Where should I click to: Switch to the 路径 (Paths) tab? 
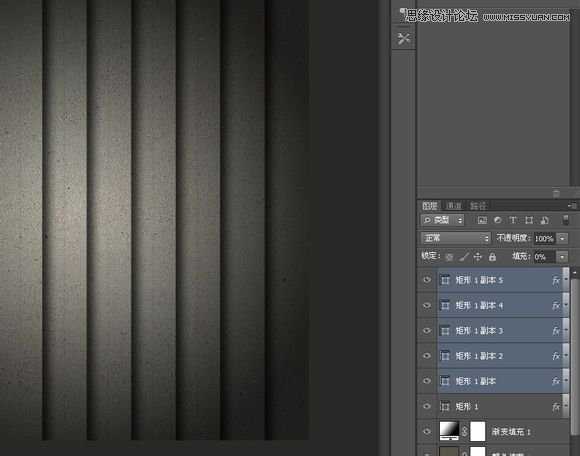(x=478, y=206)
